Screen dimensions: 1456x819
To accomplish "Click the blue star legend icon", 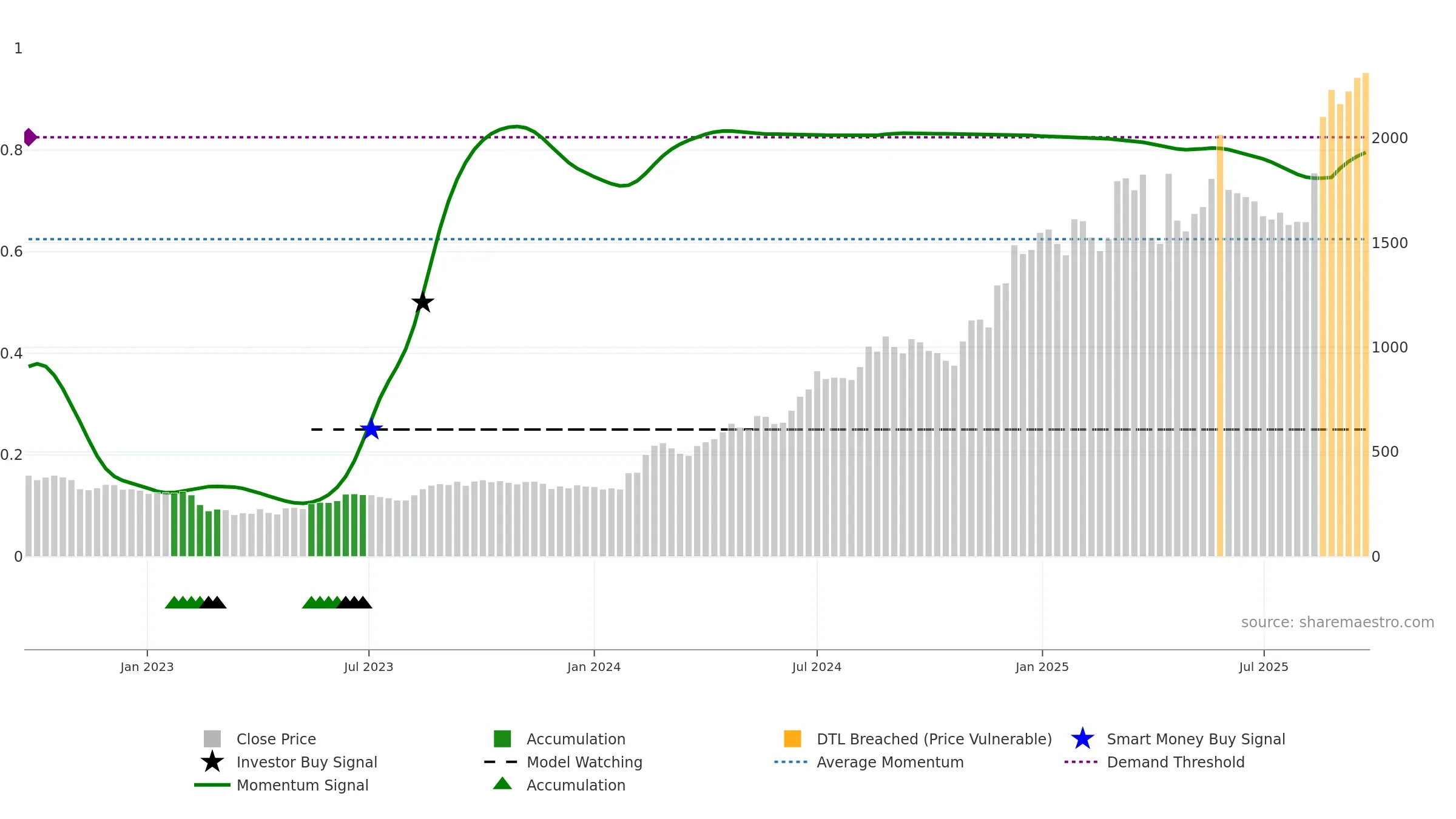I will (1082, 739).
